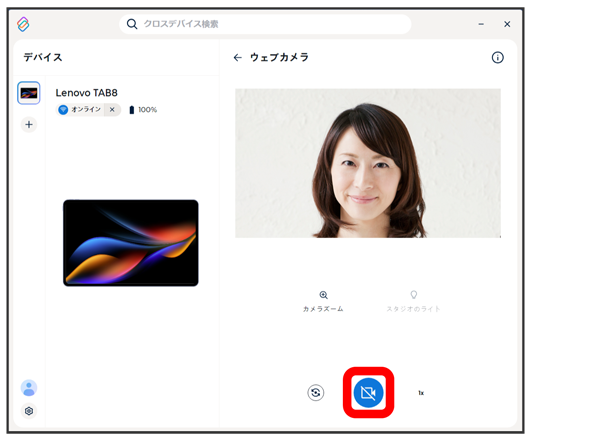This screenshot has height=441, width=600.
Task: Turn off the webcam with the blue camera button
Action: 368,393
